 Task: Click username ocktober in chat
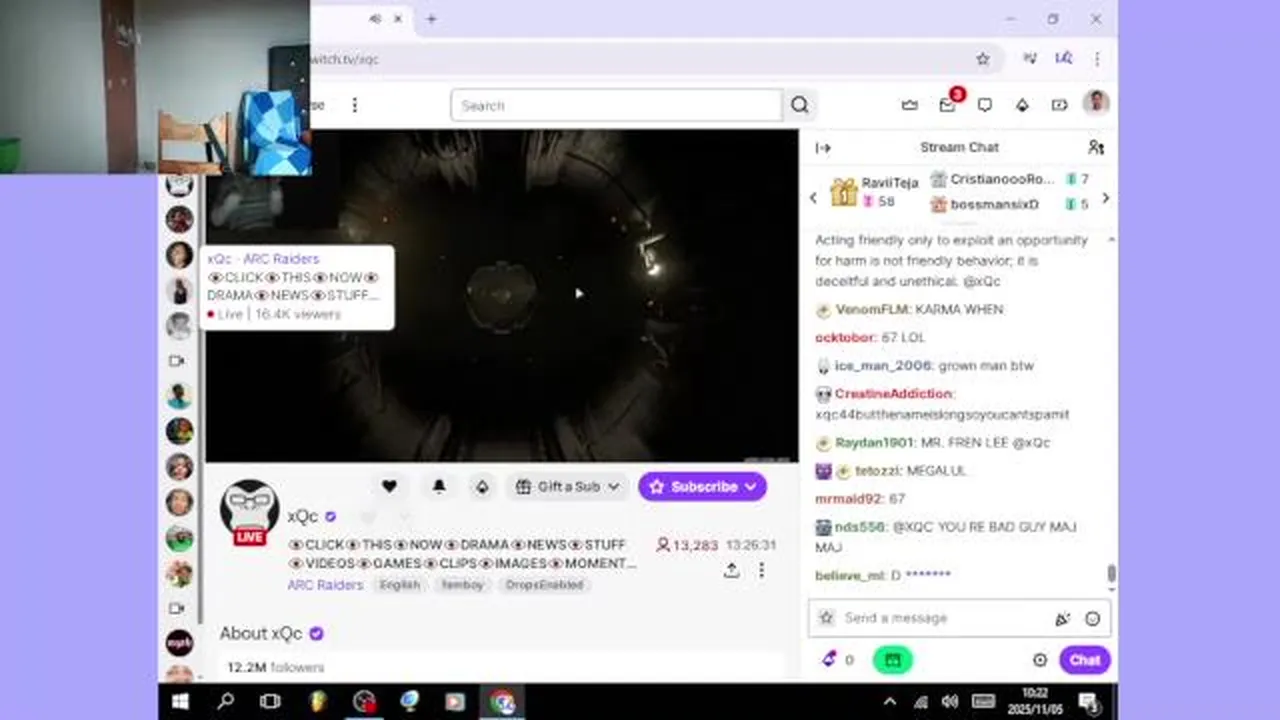click(x=844, y=338)
